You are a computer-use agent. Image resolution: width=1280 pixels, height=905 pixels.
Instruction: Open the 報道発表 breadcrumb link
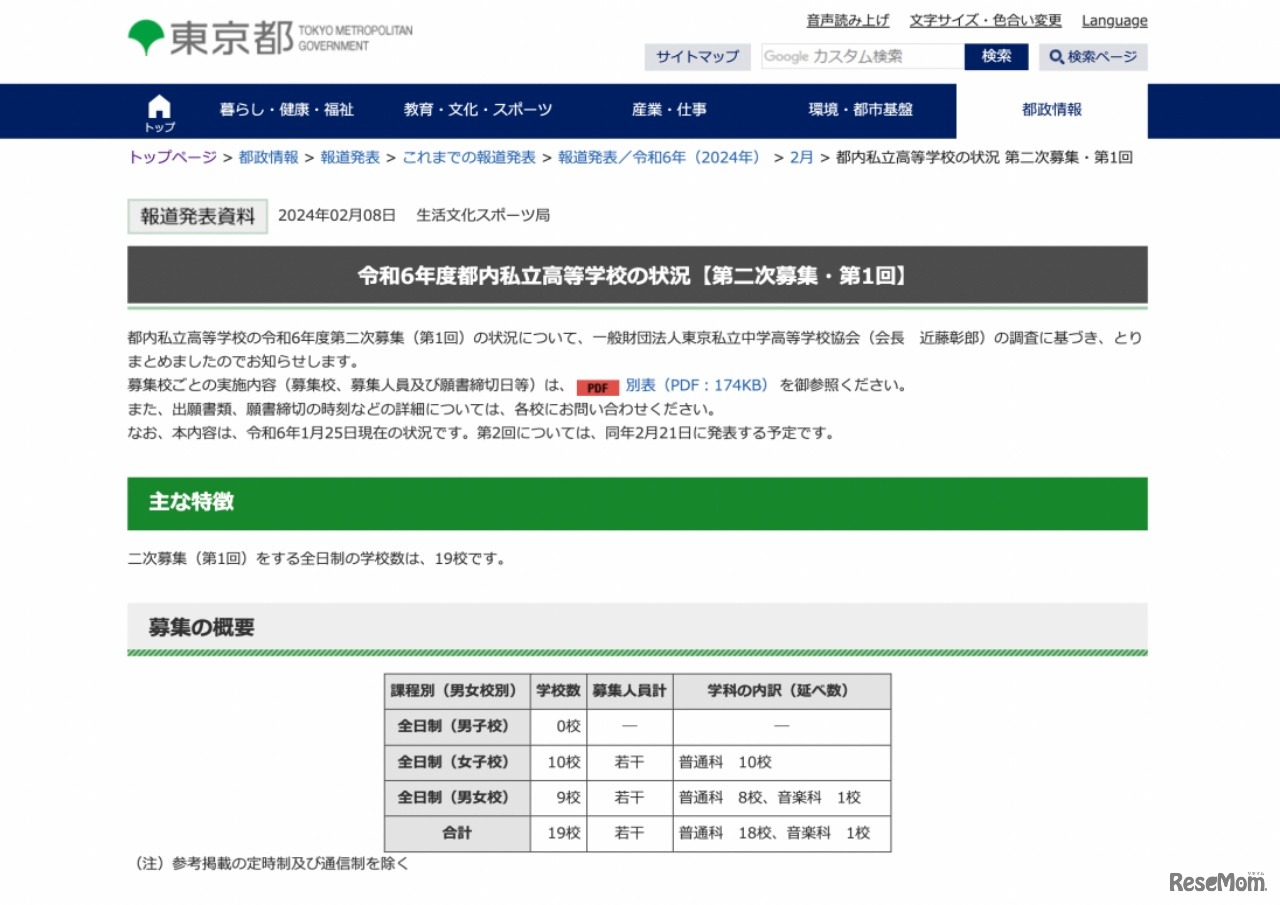tap(350, 157)
